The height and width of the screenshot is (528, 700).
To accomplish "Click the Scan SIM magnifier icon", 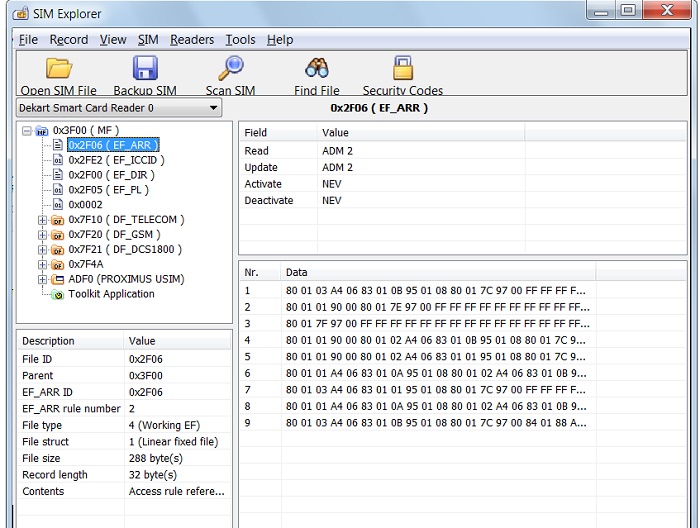I will 231,68.
